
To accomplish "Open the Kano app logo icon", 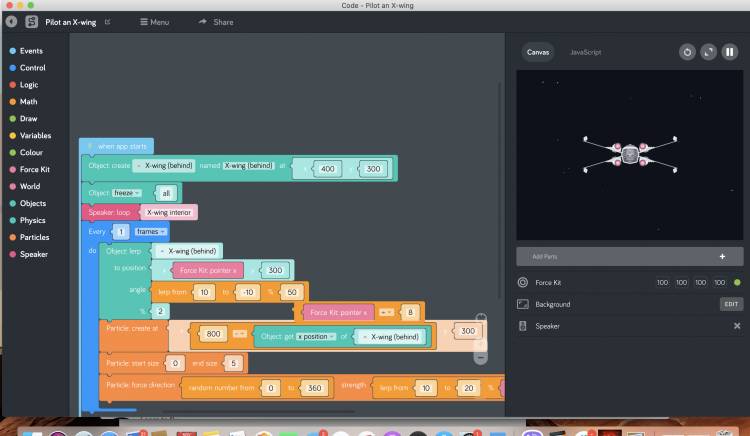I will click(32, 22).
